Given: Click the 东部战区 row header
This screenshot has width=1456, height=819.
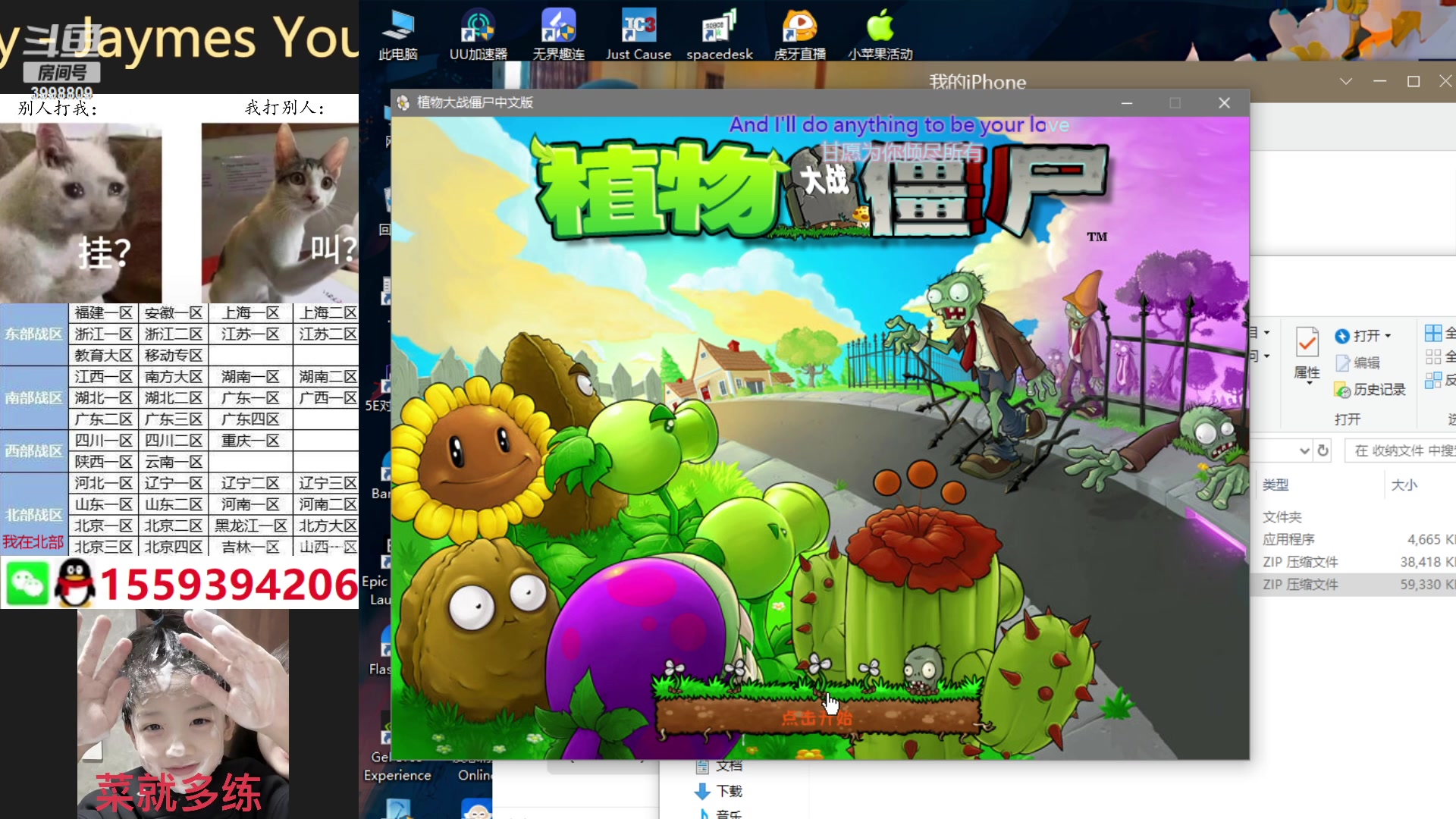Looking at the screenshot, I should tap(34, 334).
